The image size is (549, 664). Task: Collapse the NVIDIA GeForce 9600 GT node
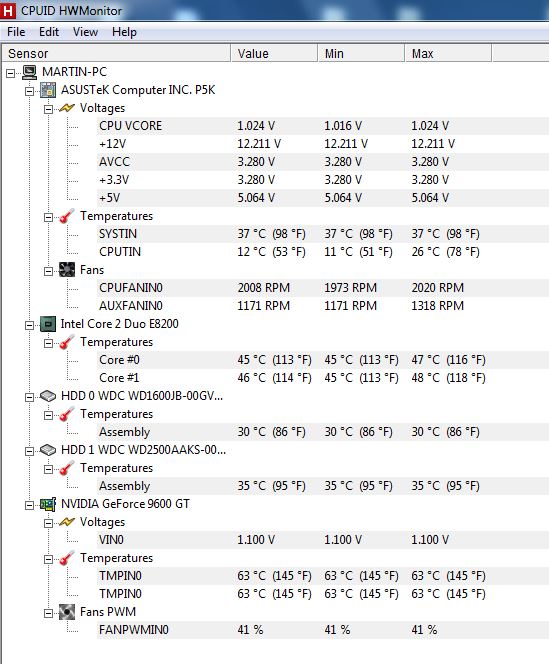coord(29,506)
